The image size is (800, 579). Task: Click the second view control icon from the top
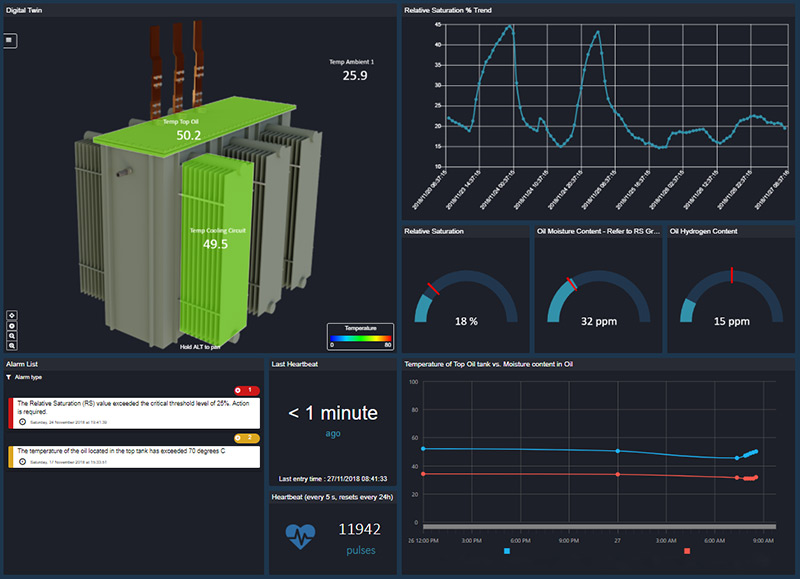10,325
